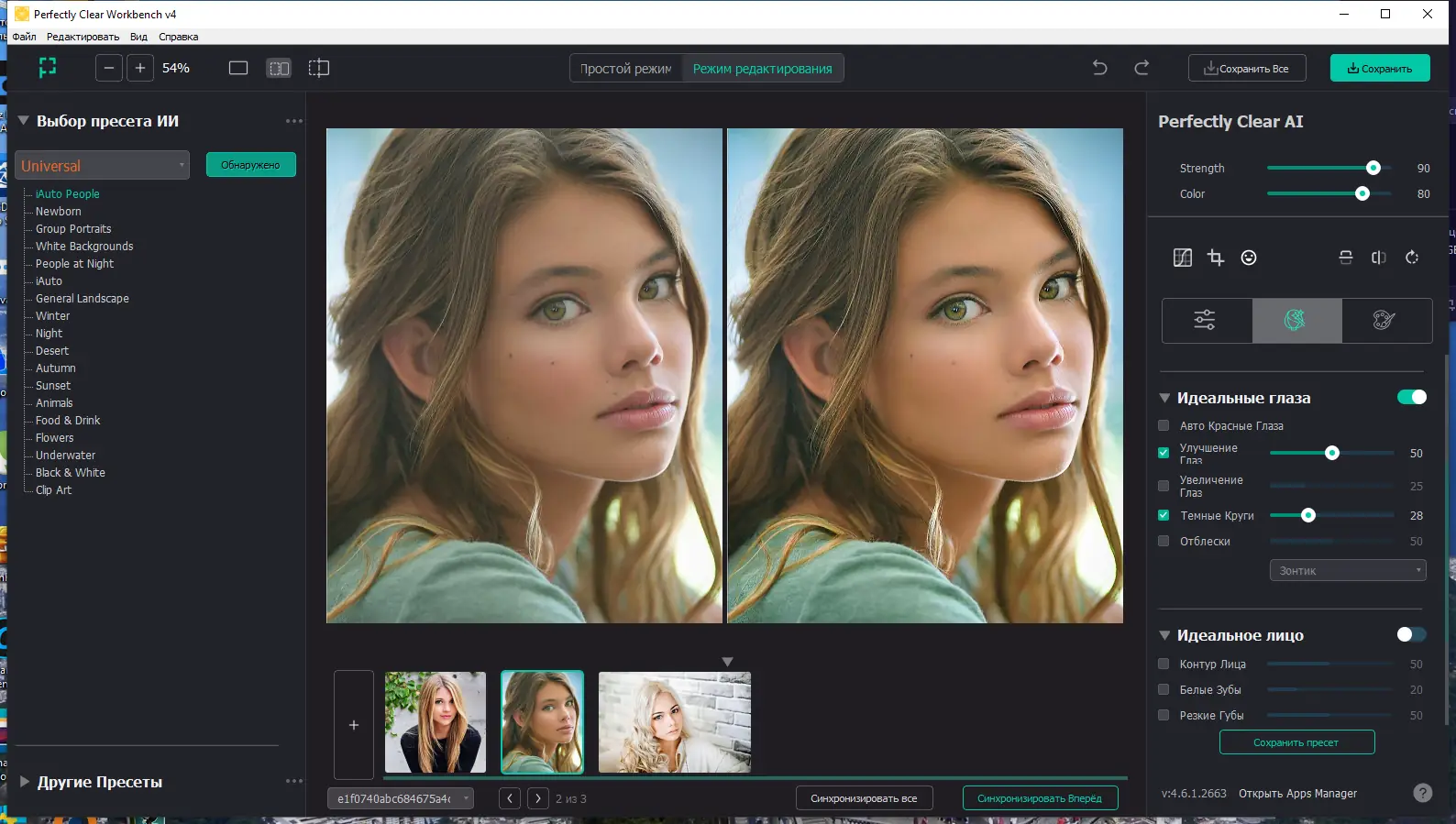1456x824 pixels.
Task: Click the flip horizontal icon
Action: click(1378, 258)
